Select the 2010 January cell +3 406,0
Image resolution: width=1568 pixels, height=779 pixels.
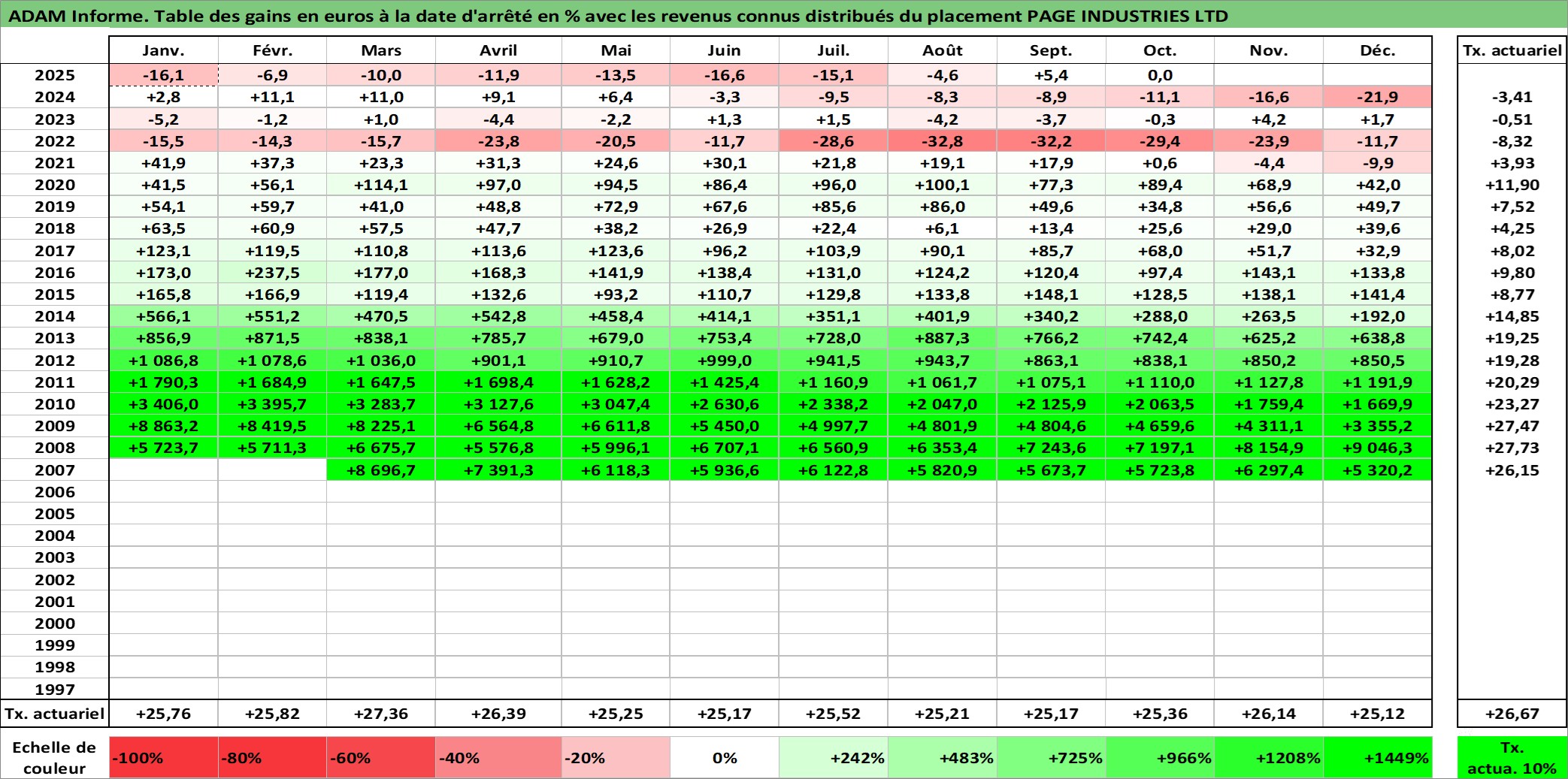tap(163, 404)
